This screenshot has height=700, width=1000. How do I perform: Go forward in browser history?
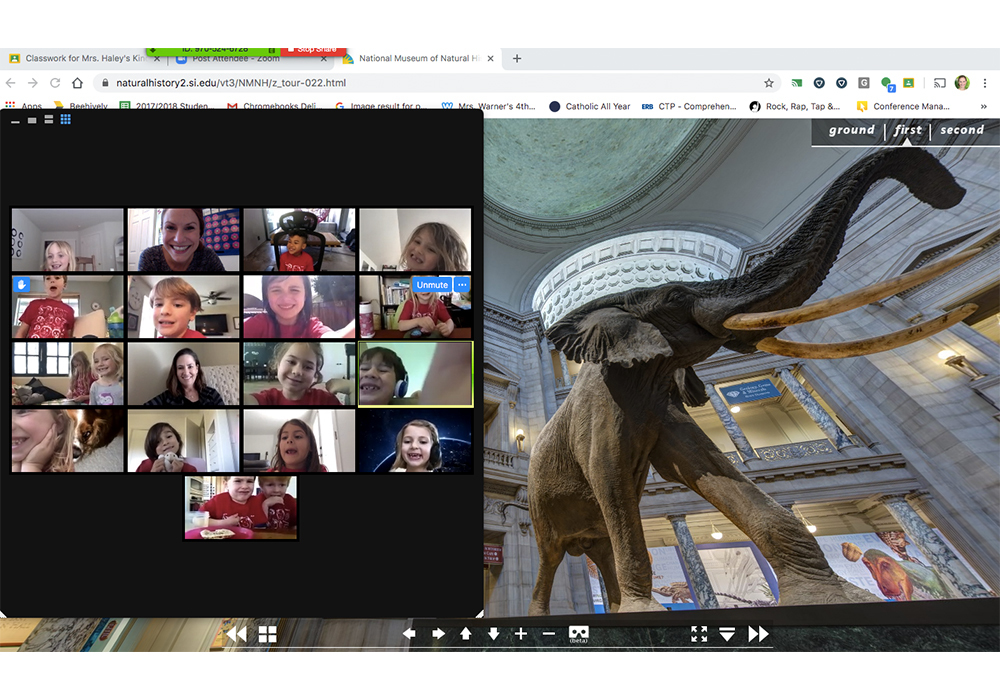pos(33,83)
